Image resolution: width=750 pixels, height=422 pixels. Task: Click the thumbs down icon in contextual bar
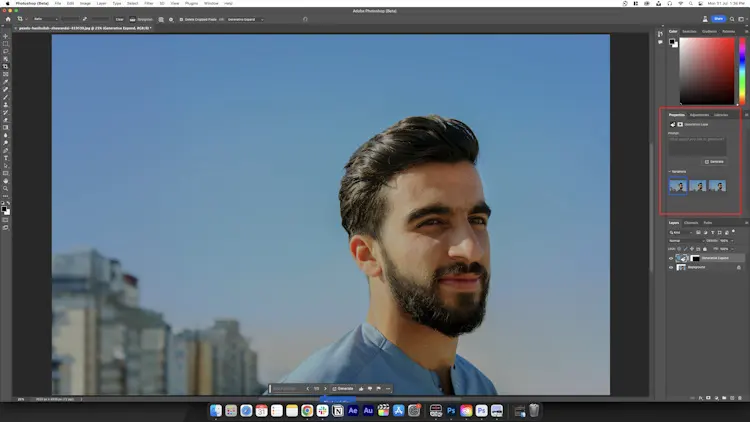pyautogui.click(x=370, y=389)
